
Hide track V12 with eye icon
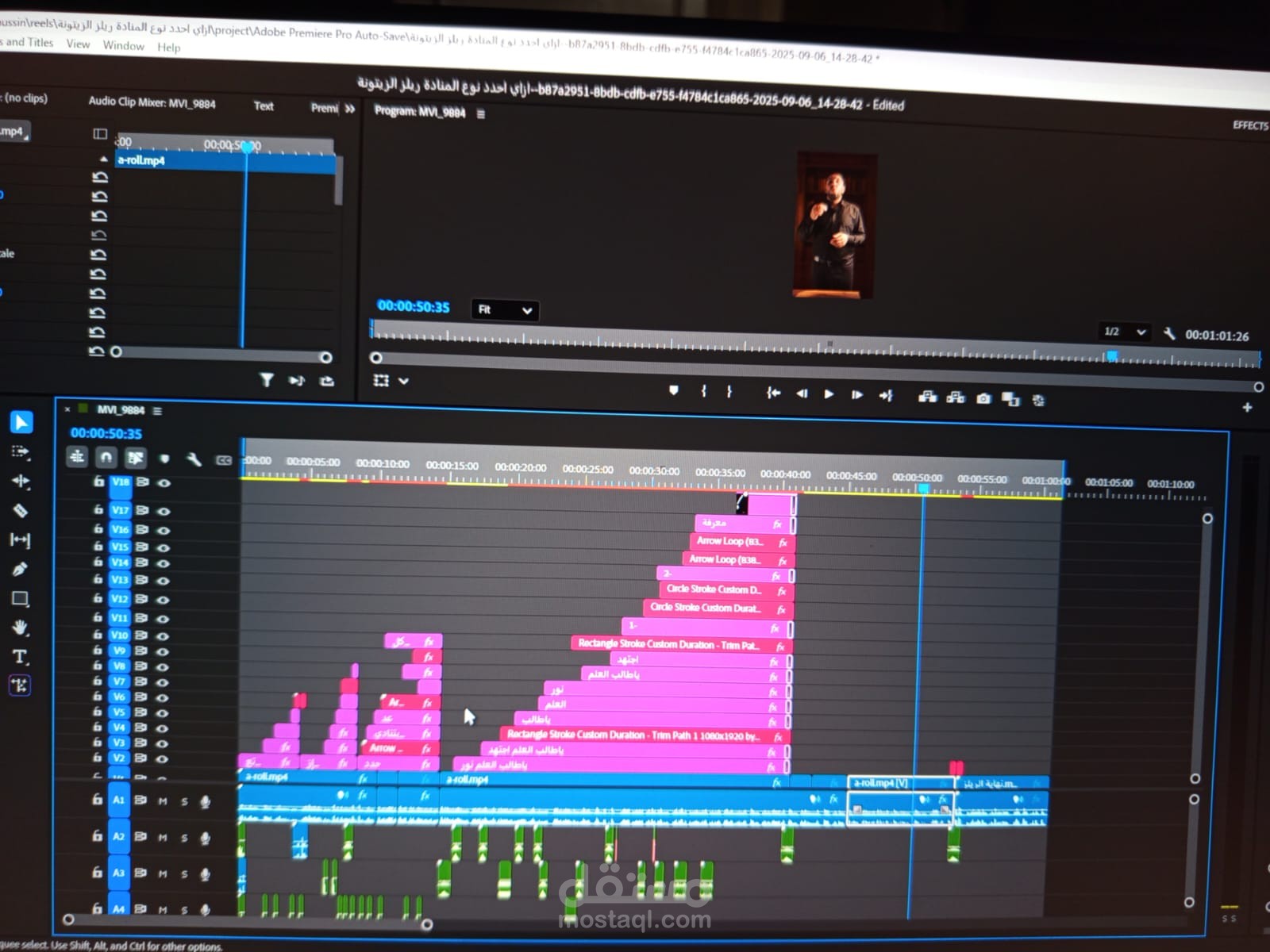tap(163, 599)
